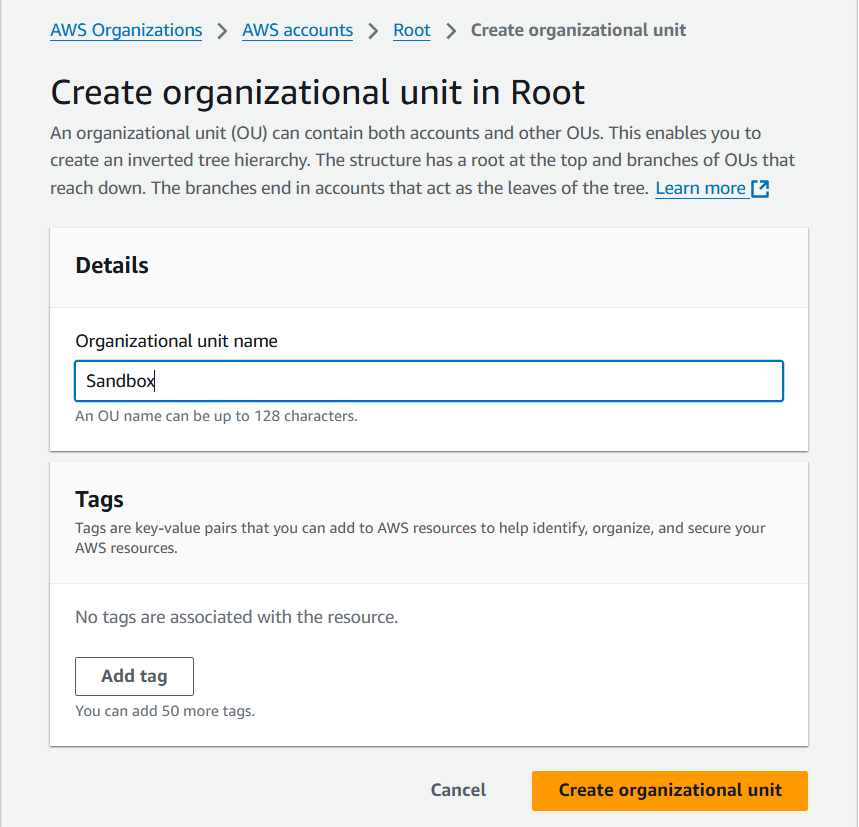859x827 pixels.
Task: Open the Learn more link
Action: [701, 188]
